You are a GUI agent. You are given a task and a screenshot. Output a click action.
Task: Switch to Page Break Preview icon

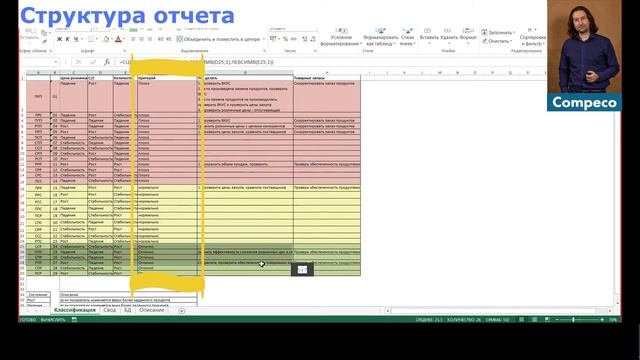click(547, 320)
